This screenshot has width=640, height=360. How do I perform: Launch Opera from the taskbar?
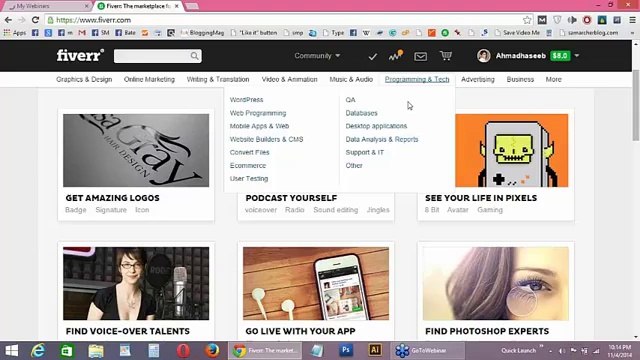point(183,350)
